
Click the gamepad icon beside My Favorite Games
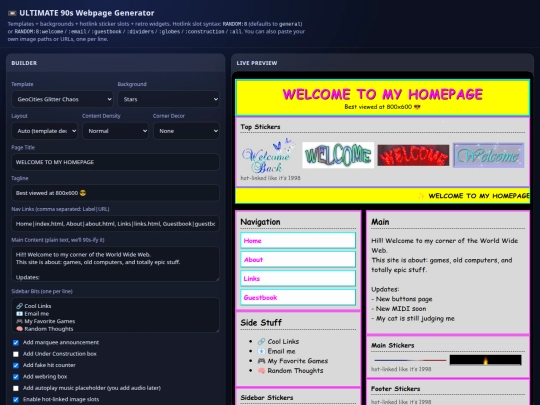pos(261,361)
